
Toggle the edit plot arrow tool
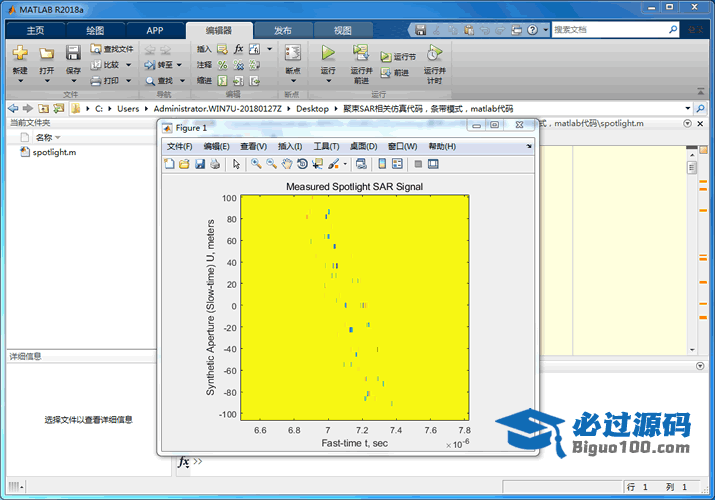237,164
